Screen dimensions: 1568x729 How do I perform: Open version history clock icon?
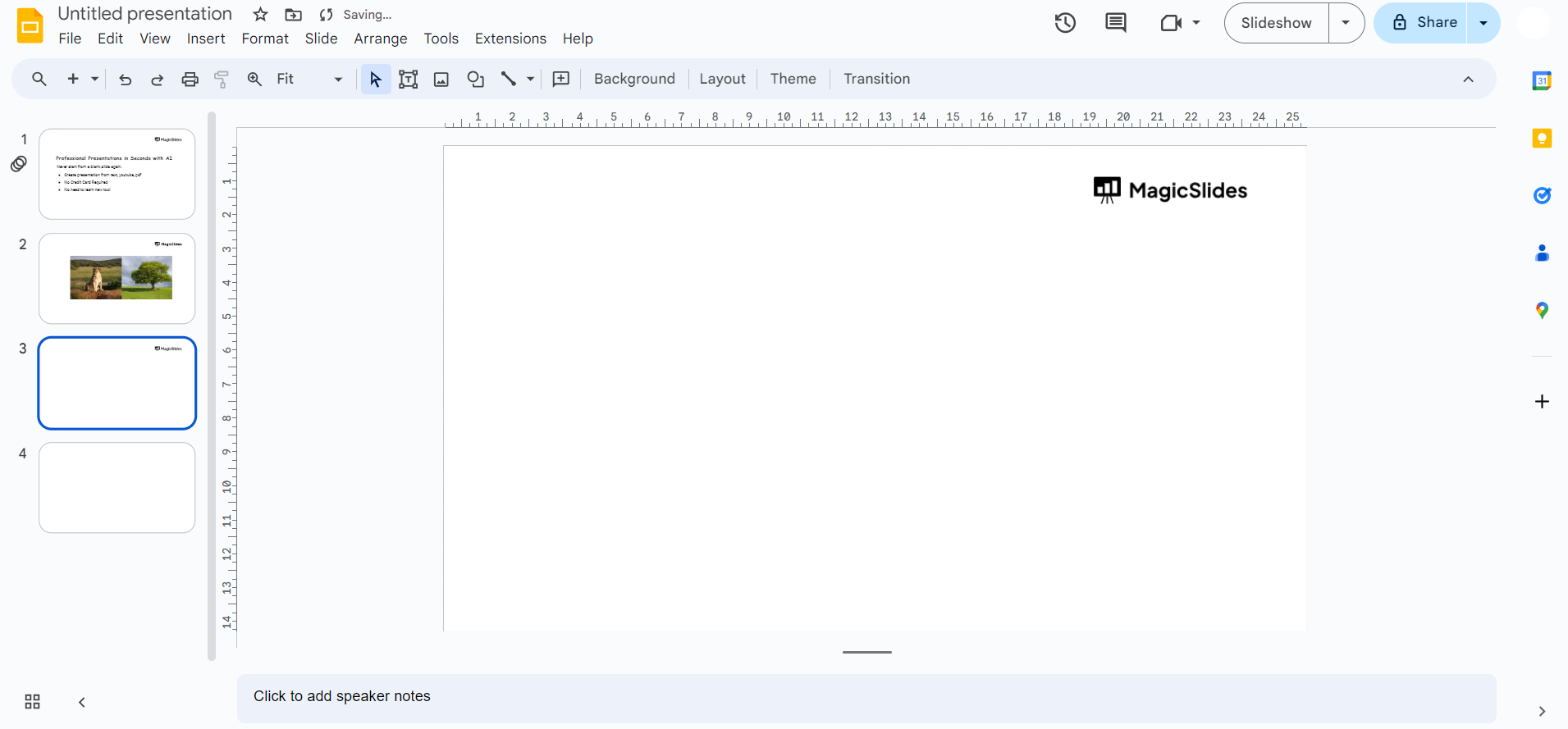(1065, 23)
